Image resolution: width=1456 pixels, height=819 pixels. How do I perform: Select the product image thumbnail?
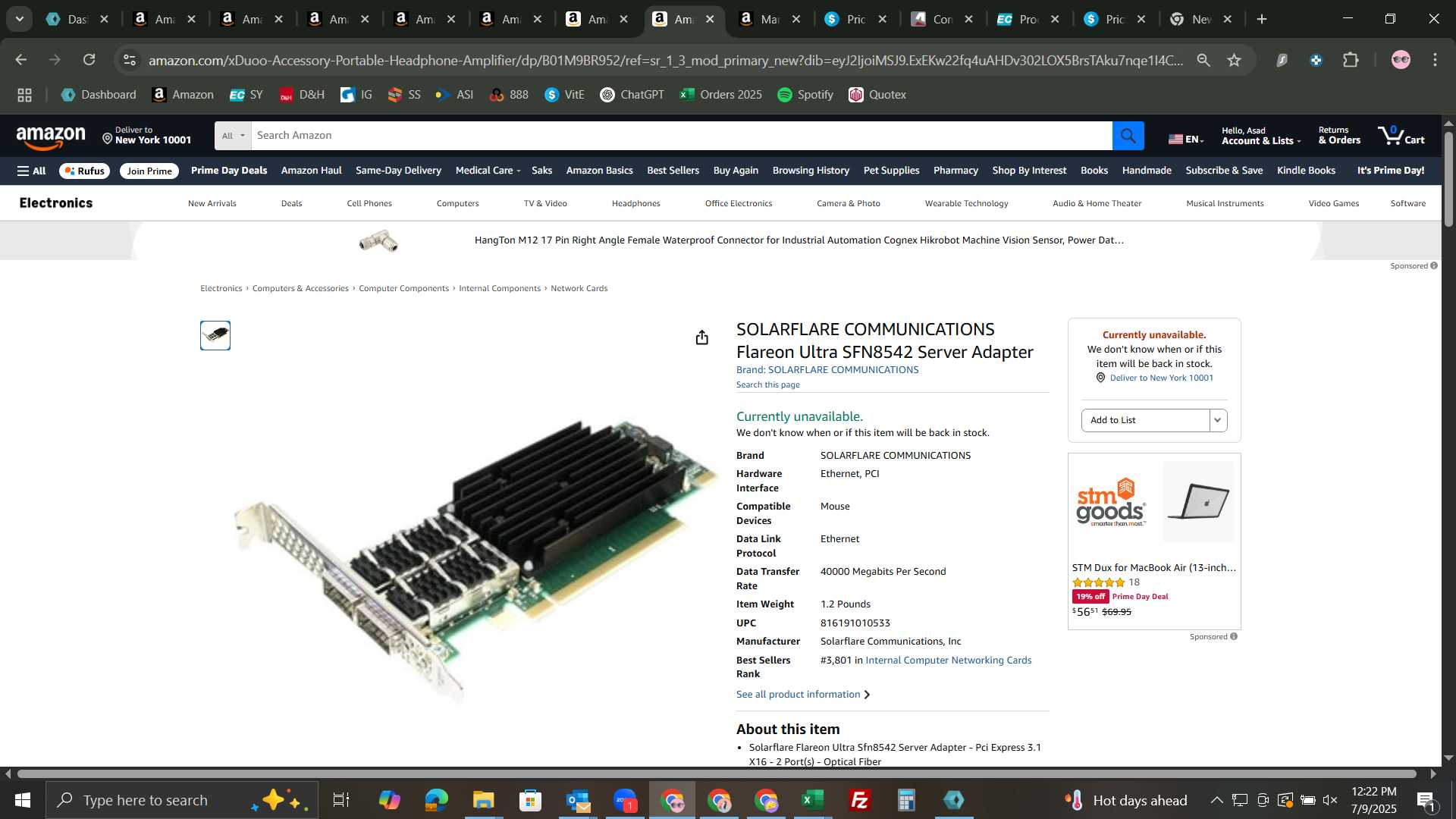click(x=215, y=335)
